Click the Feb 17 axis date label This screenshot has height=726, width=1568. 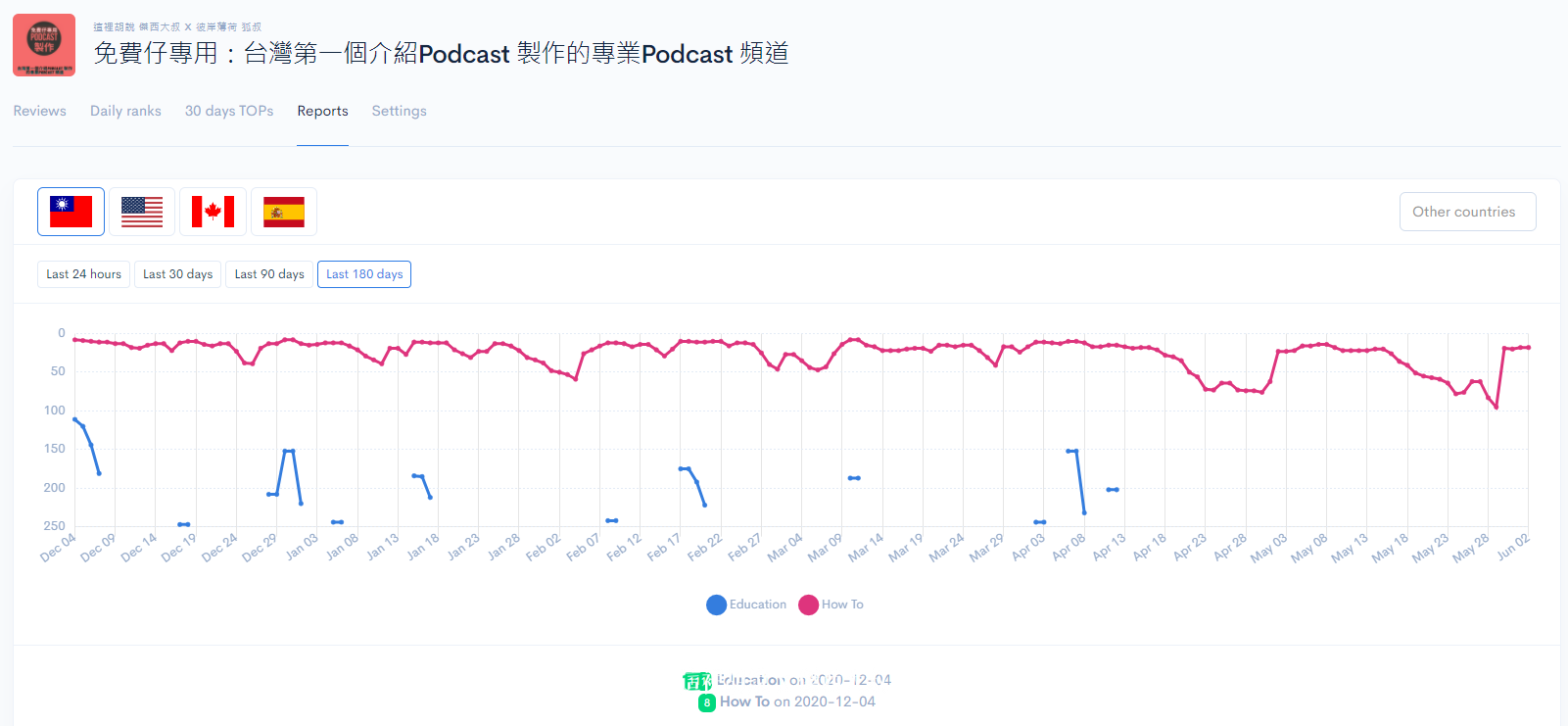point(664,547)
